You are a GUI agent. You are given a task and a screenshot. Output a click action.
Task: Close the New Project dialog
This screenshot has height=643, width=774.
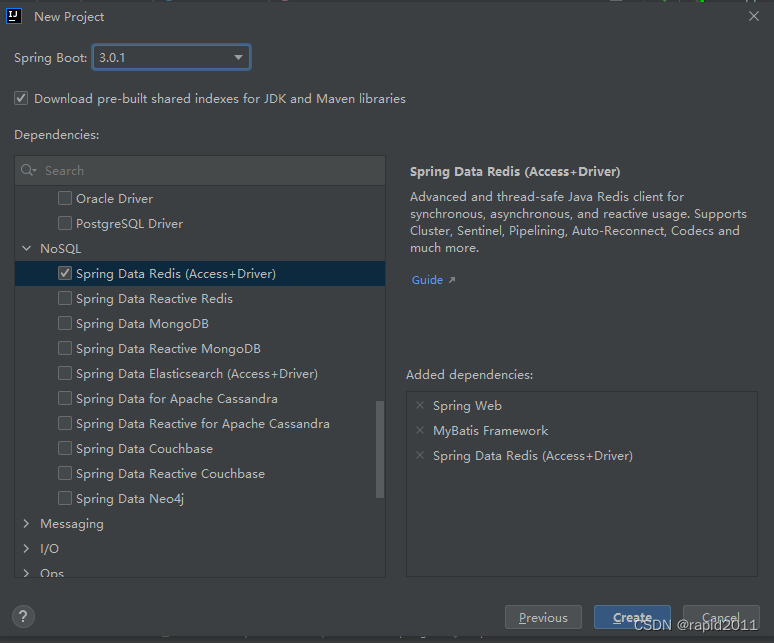753,16
